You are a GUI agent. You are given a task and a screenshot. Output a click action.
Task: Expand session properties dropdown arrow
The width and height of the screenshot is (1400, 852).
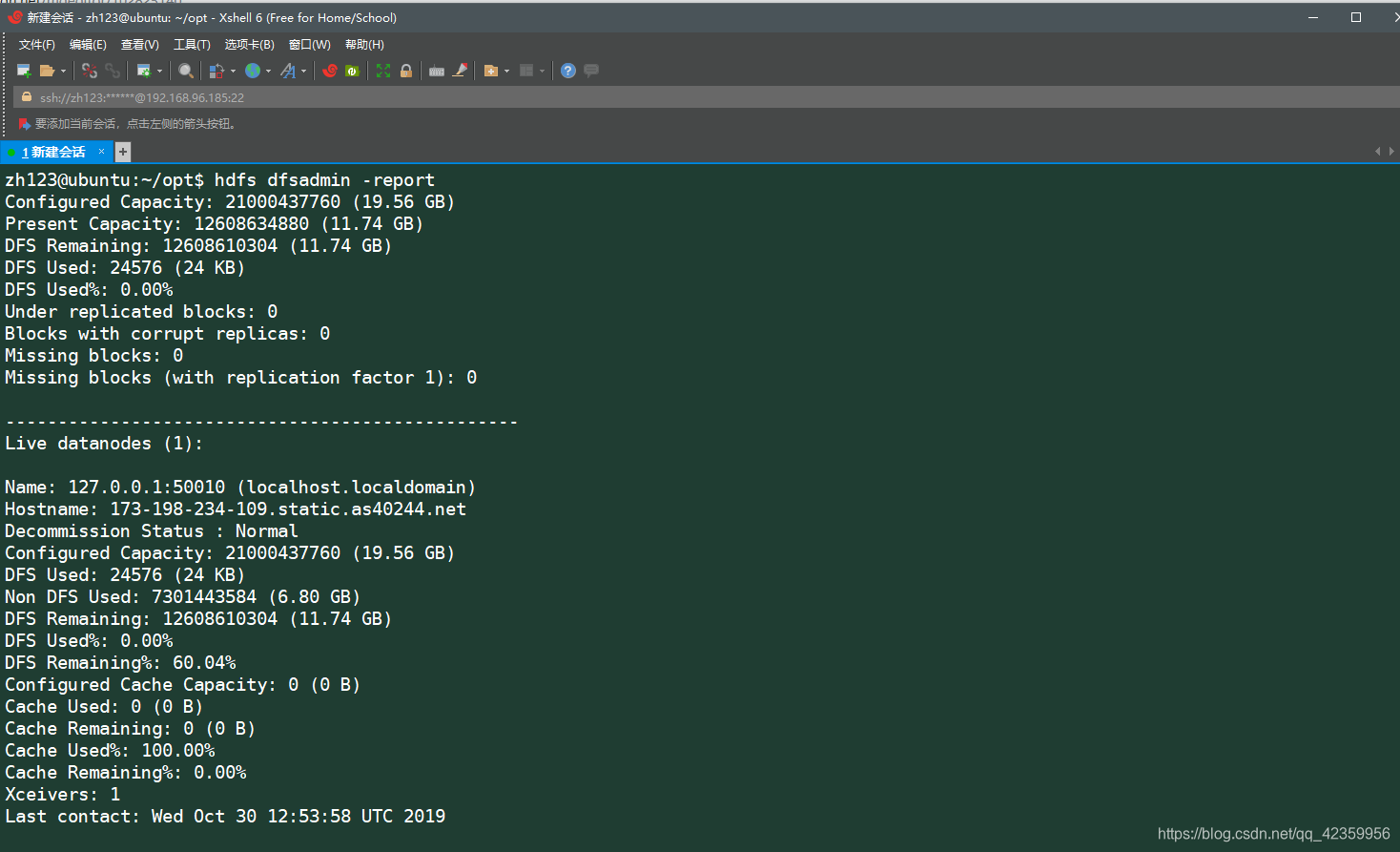click(159, 71)
